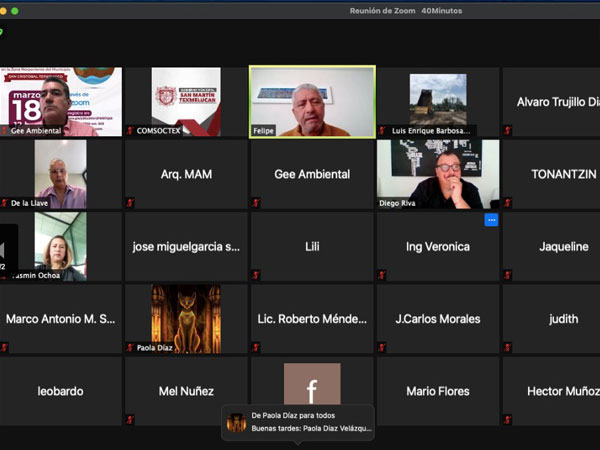Select Yasmin Ochoa's video tile
The width and height of the screenshot is (600, 450).
click(60, 245)
